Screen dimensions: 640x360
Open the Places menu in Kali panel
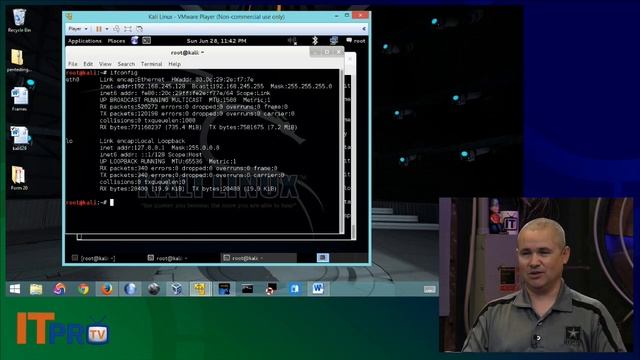[116, 41]
